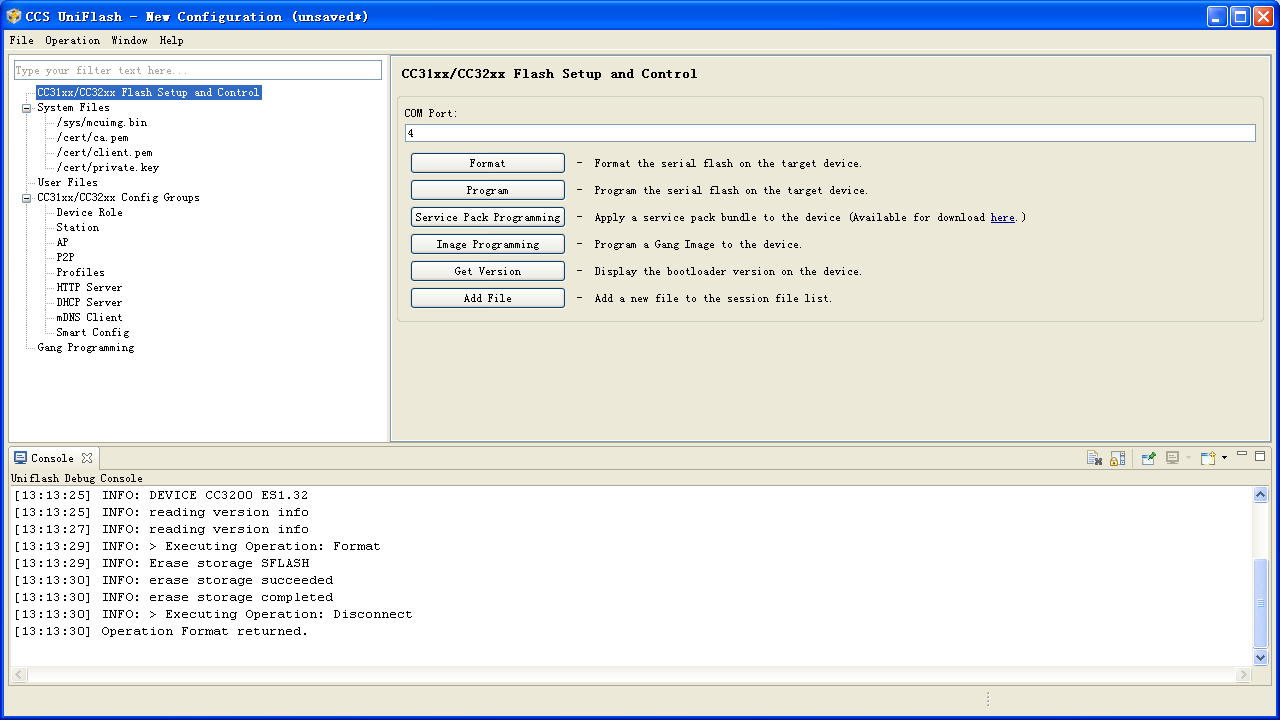Select CC31xx/CC32xx Flash Setup and Control tree item

[x=148, y=93]
